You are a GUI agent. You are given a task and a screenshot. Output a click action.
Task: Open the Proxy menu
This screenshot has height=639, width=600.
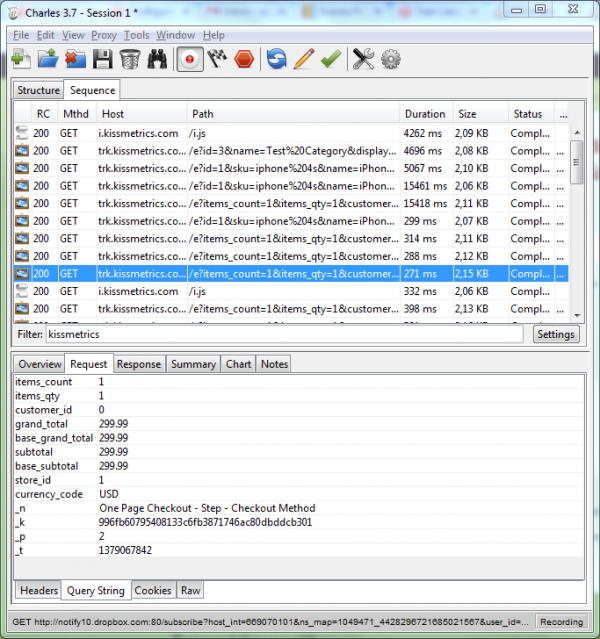[x=104, y=35]
